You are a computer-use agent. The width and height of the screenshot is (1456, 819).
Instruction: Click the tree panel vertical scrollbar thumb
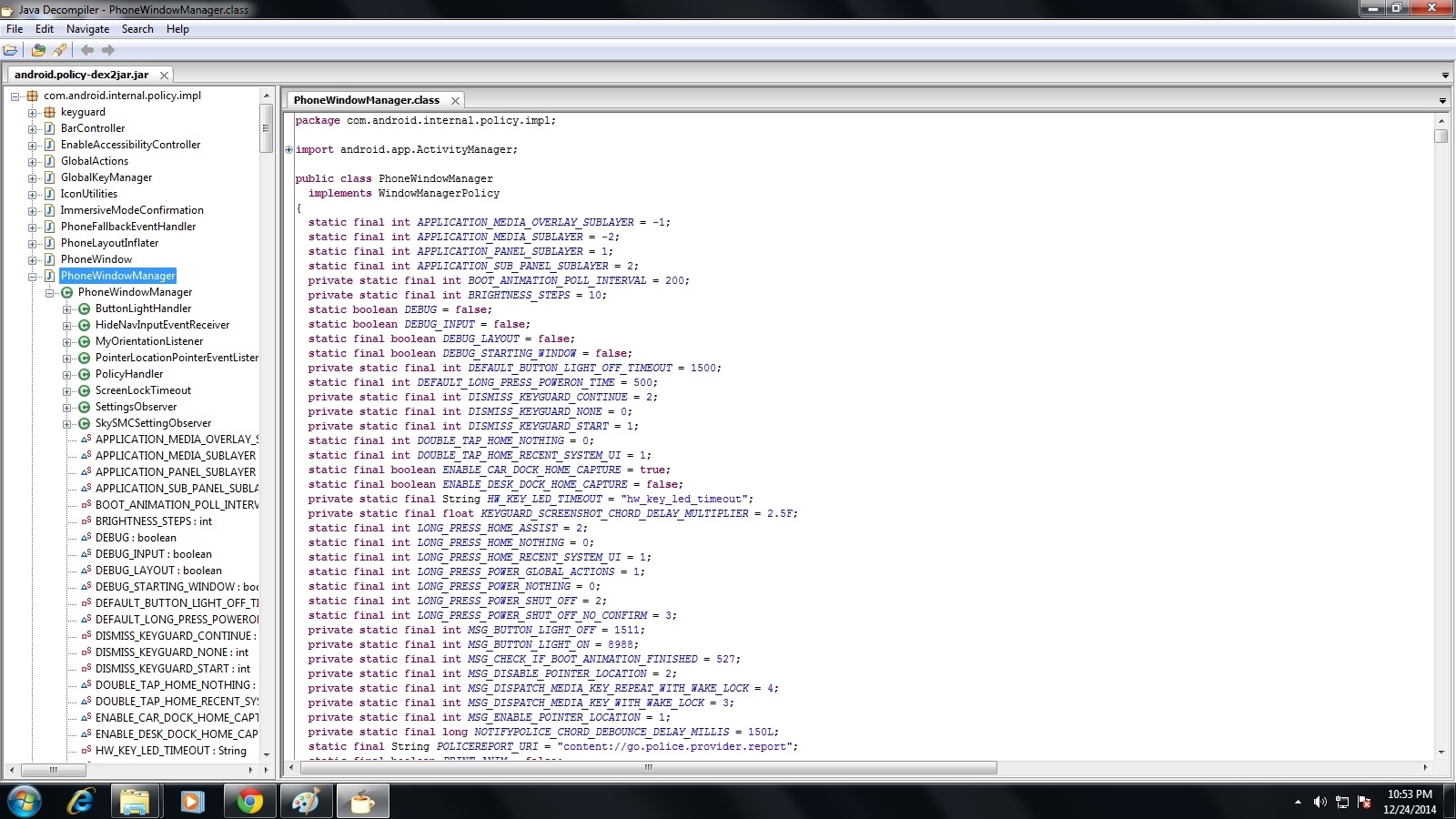coord(266,127)
